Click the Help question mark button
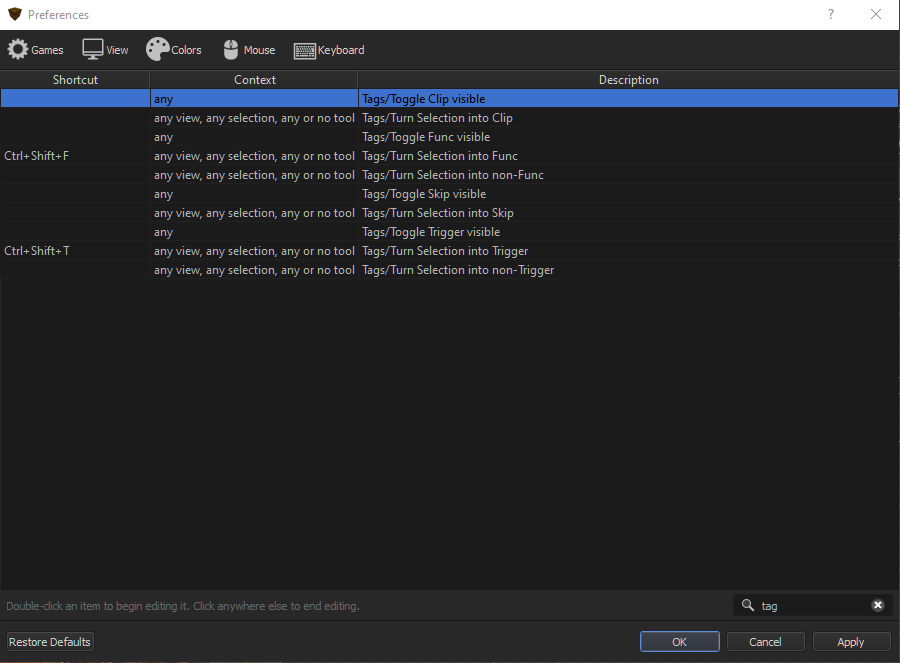The height and width of the screenshot is (663, 900). [x=830, y=15]
